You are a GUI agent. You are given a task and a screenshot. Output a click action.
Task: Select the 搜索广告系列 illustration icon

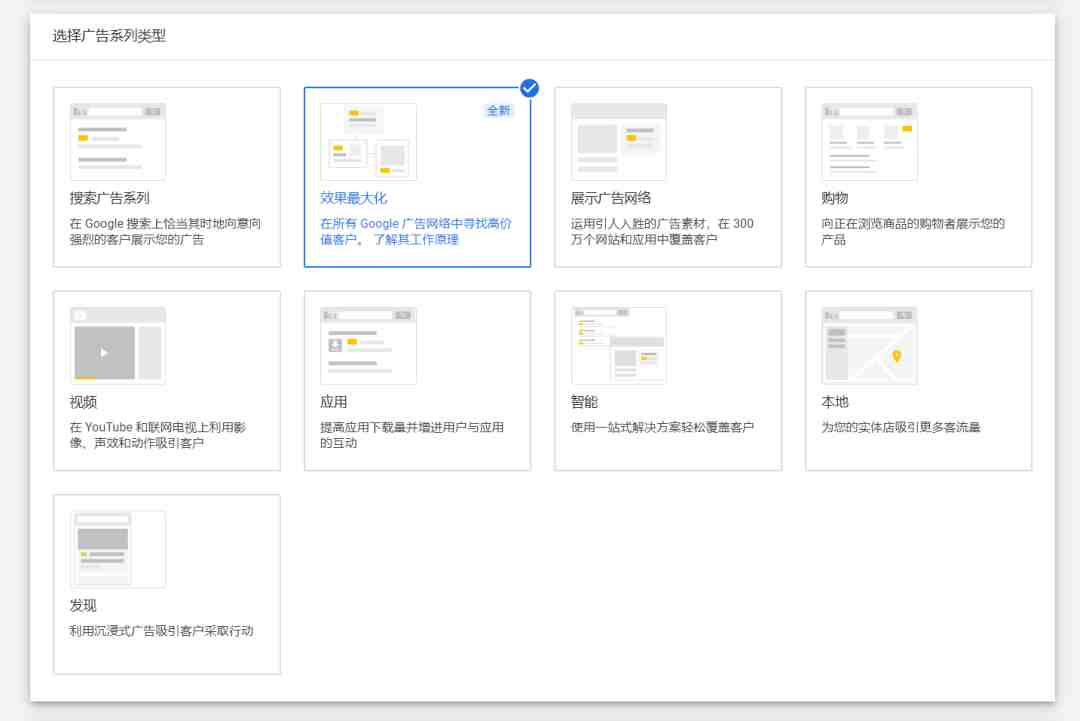click(118, 142)
